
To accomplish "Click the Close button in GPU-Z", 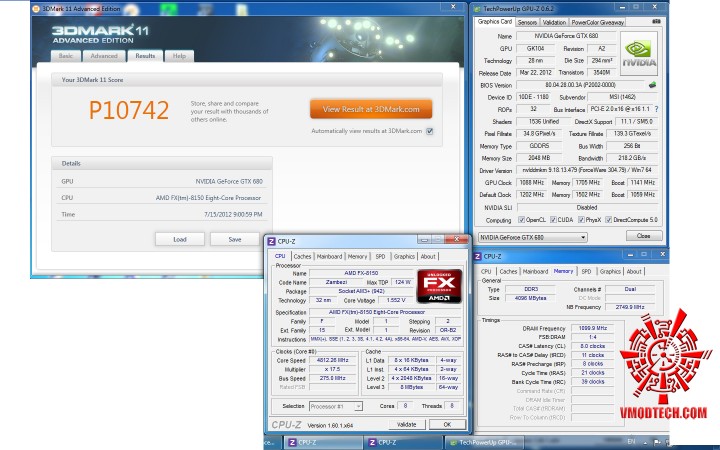I will click(644, 236).
